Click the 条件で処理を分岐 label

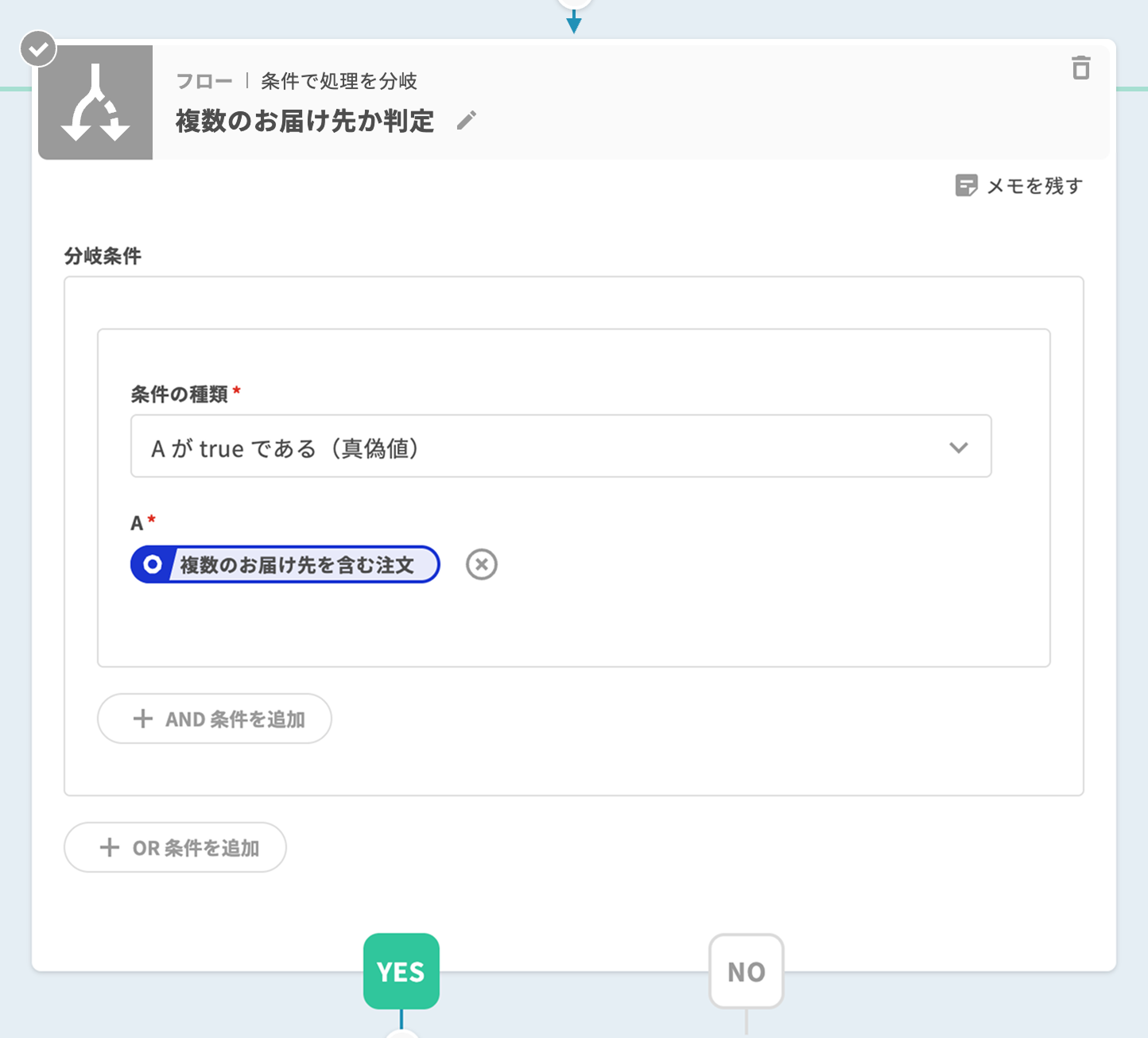[x=339, y=81]
